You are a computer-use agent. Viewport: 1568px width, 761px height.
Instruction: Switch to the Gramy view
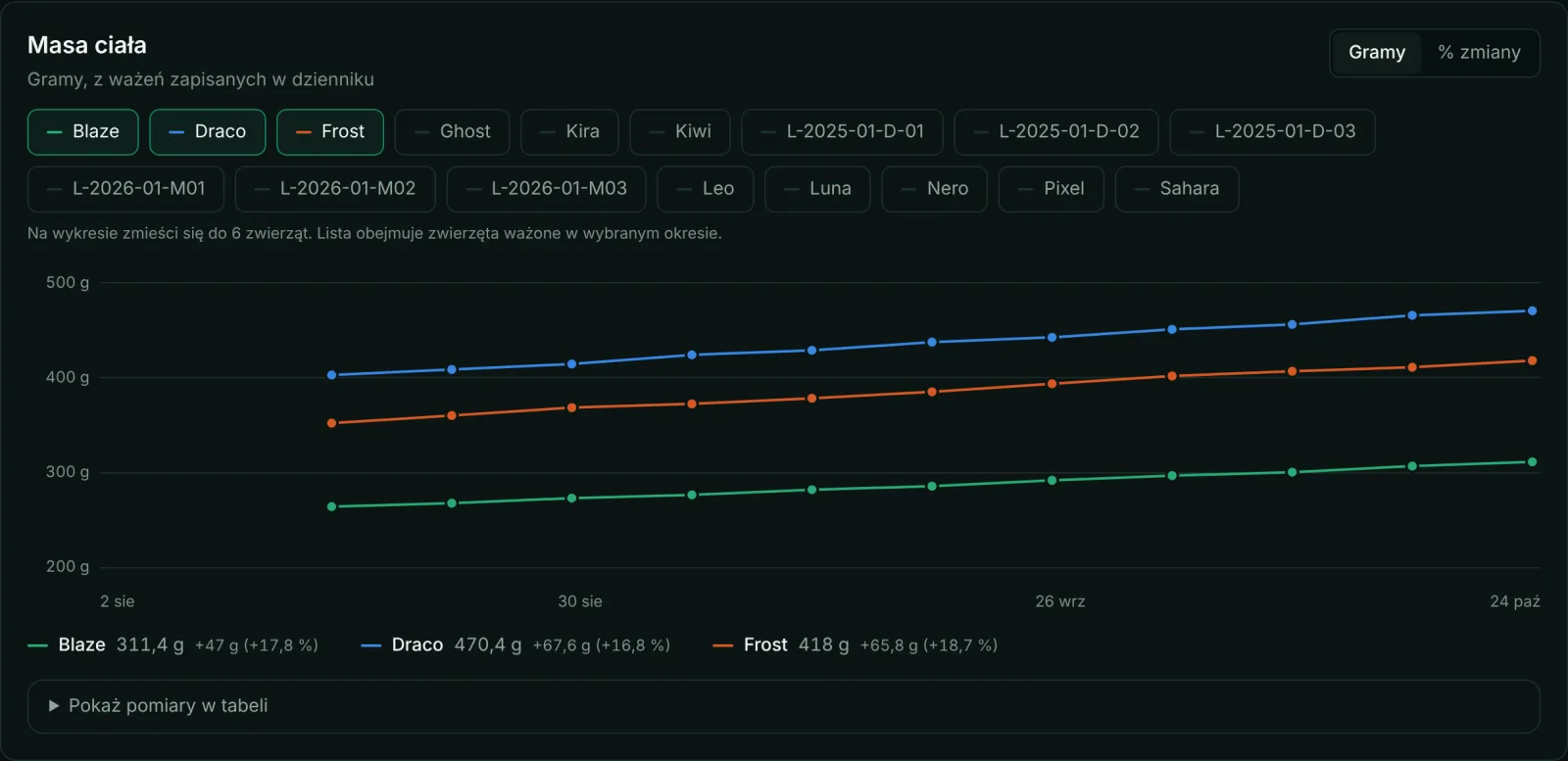pyautogui.click(x=1377, y=53)
